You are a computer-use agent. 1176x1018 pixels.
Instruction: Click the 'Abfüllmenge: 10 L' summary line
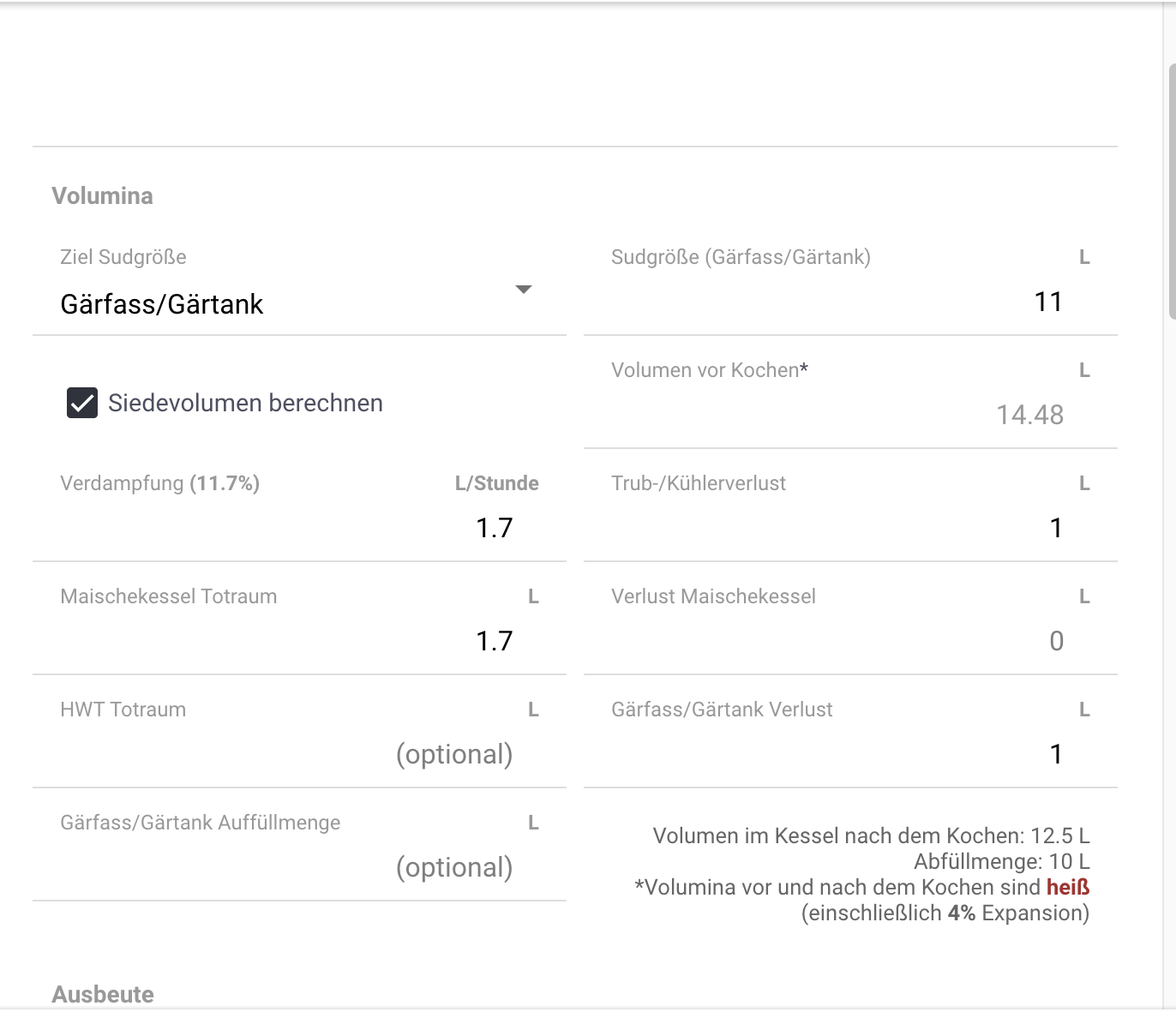(1001, 861)
